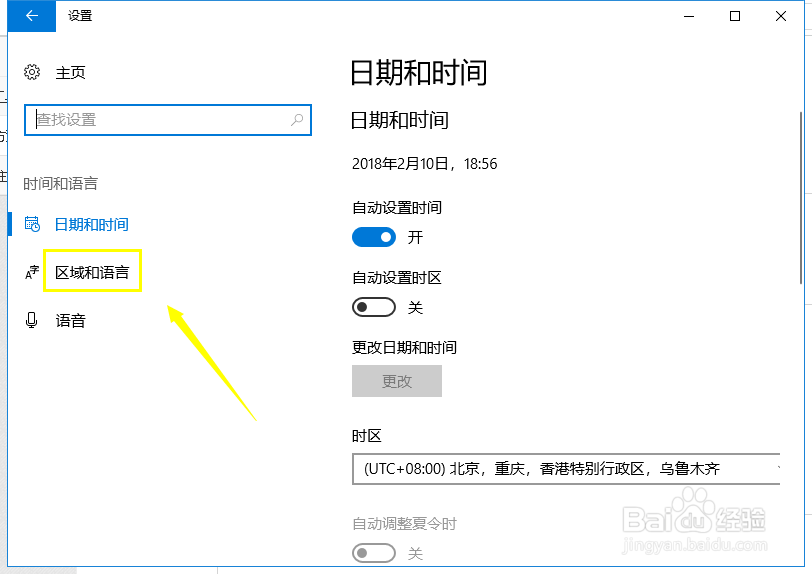Click the time zone dropdown arrow
Image resolution: width=812 pixels, height=574 pixels.
tap(778, 468)
